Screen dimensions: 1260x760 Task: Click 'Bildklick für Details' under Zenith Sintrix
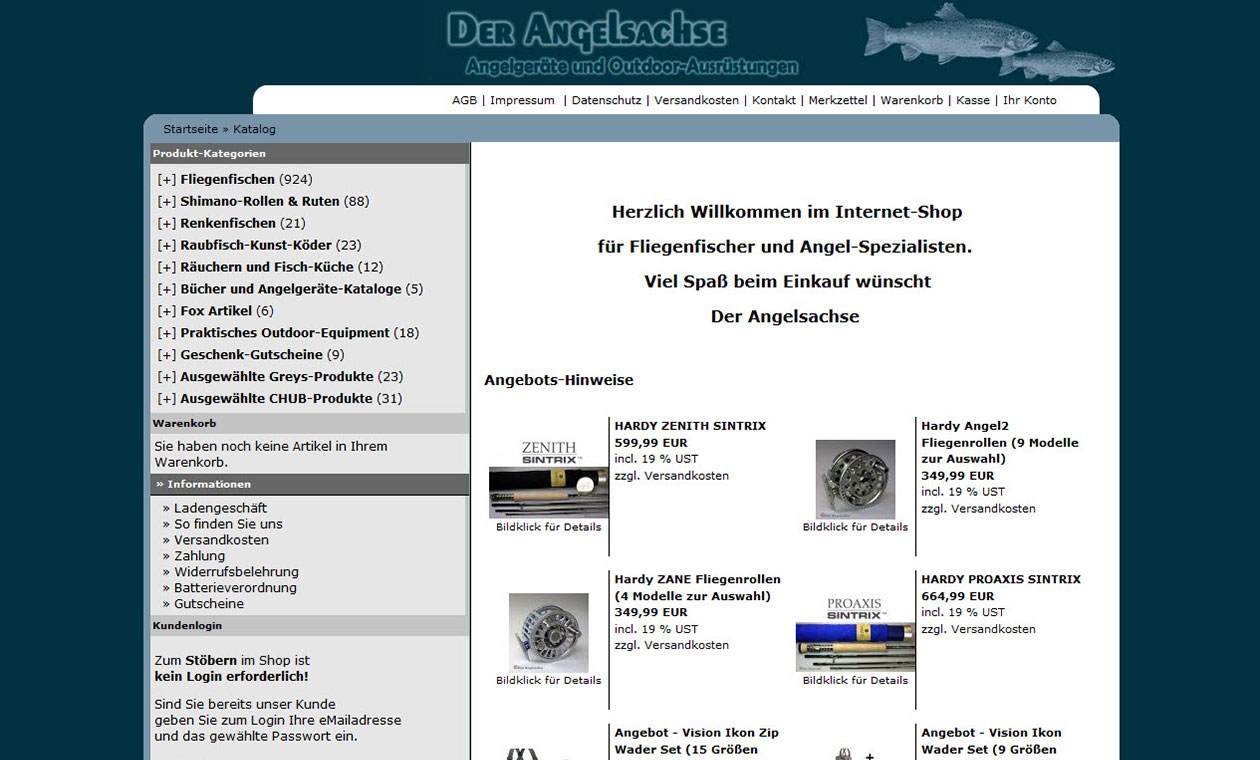(549, 527)
